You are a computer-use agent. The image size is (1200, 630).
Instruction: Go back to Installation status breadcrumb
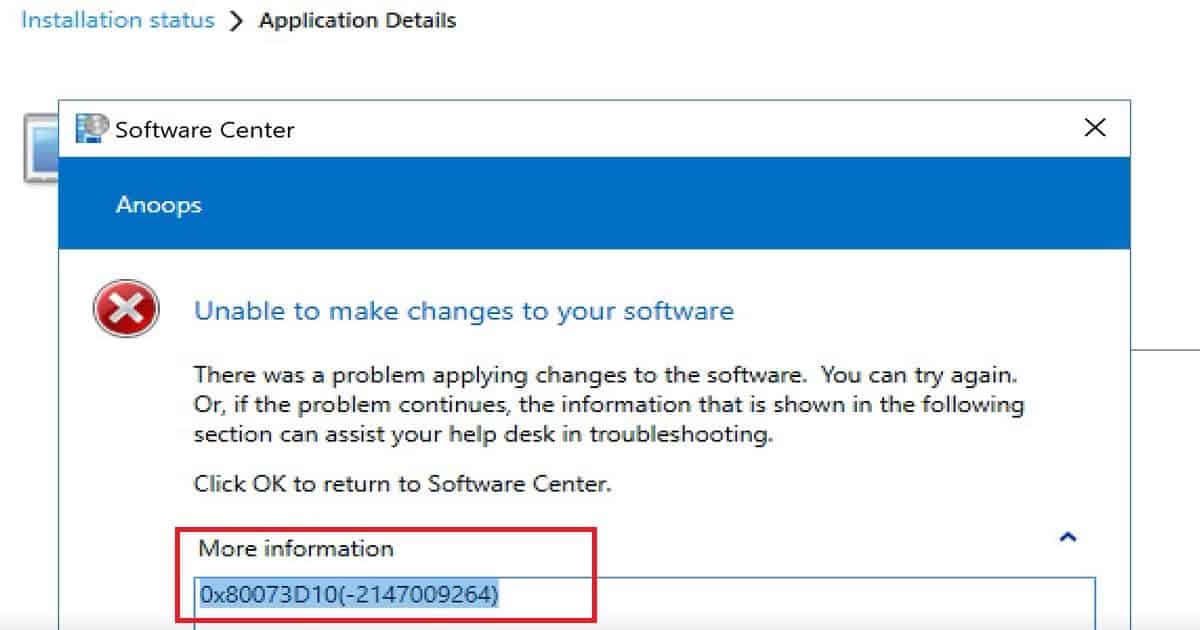[118, 20]
